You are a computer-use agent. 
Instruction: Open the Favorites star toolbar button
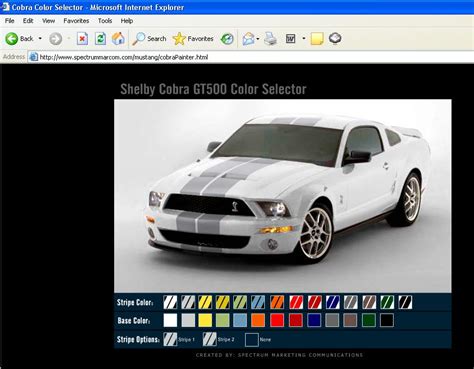(x=193, y=39)
